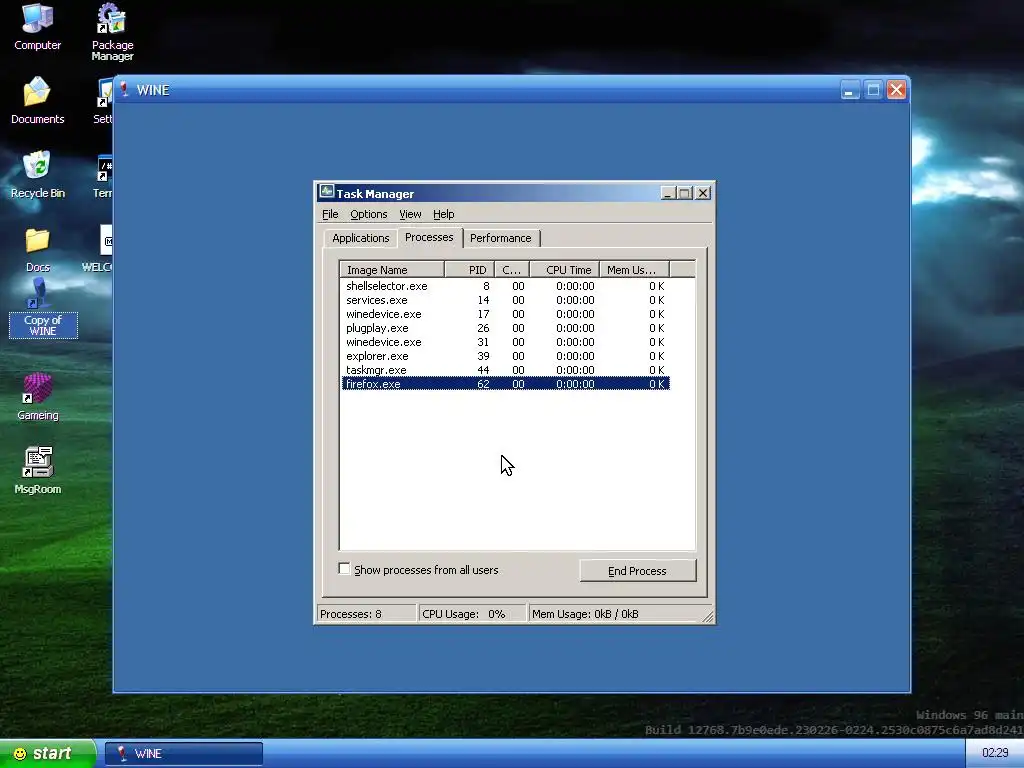1024x768 pixels.
Task: Click the Processes: 8 status entry
Action: (x=366, y=614)
